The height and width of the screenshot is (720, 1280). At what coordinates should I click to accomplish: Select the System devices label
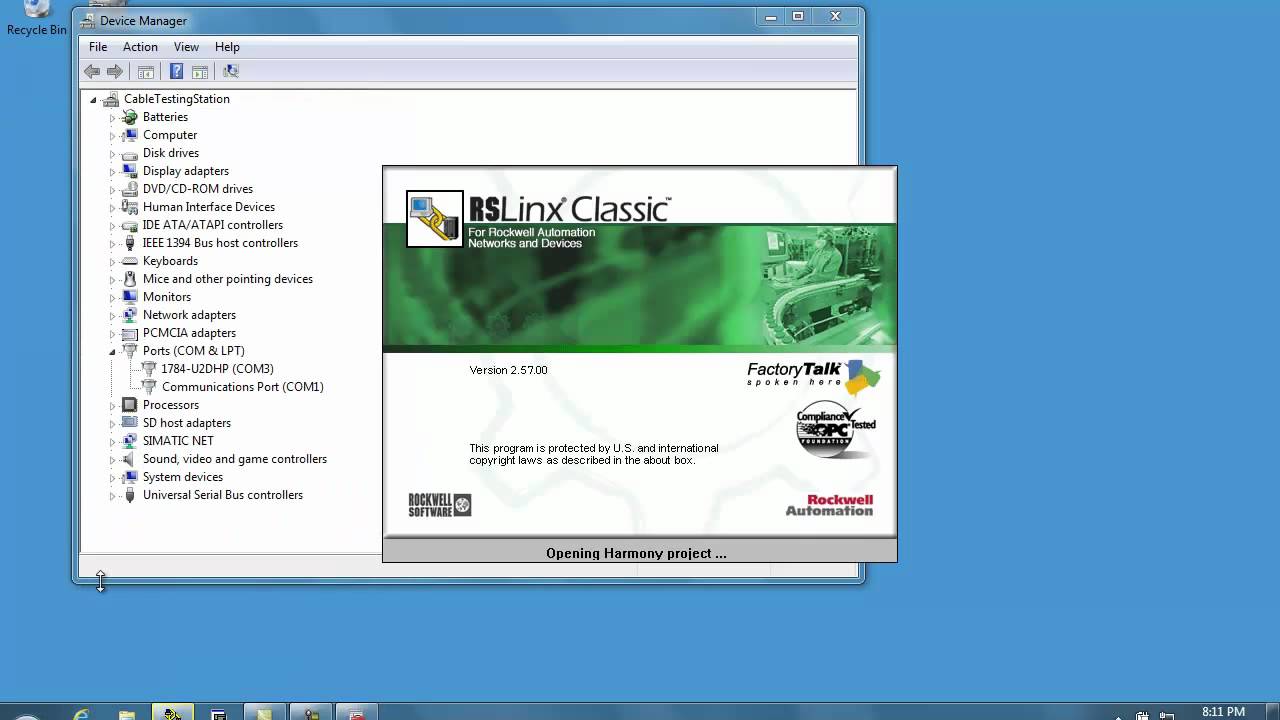183,477
